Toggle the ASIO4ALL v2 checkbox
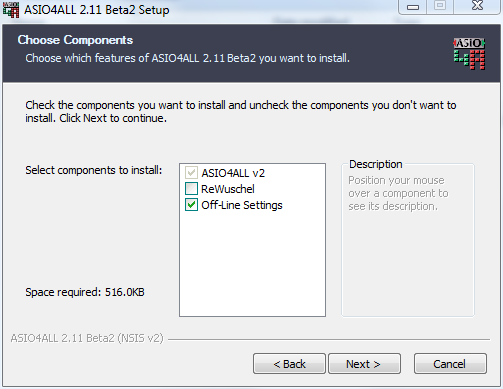The image size is (503, 389). [191, 173]
